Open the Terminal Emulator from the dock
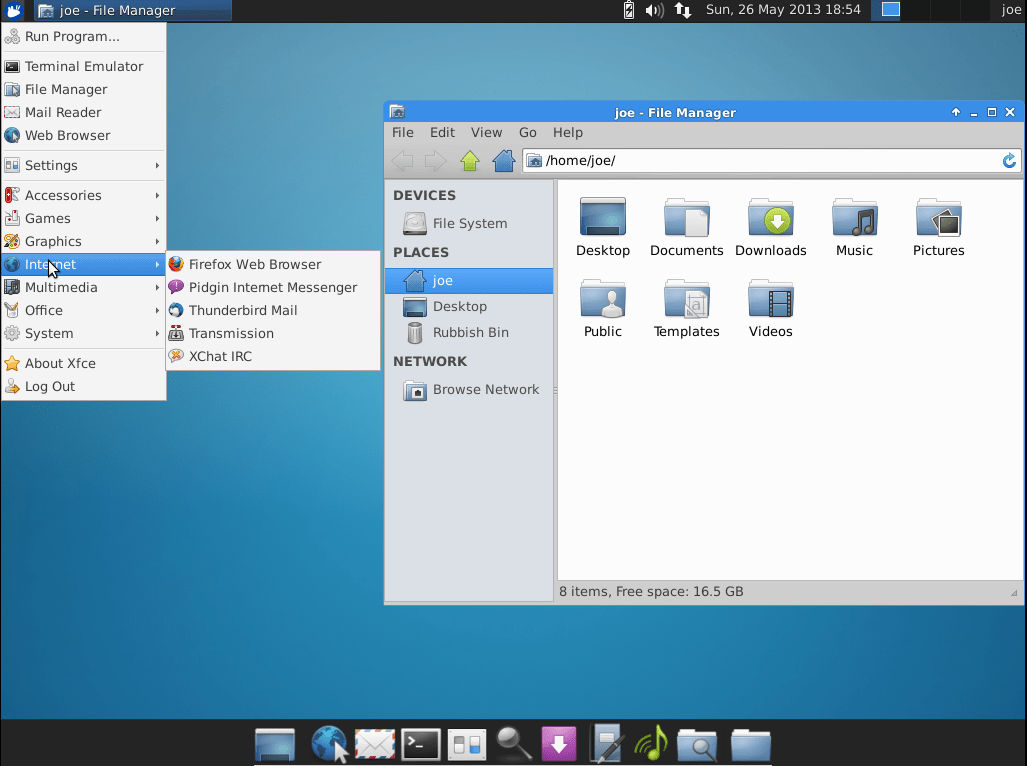Image resolution: width=1027 pixels, height=766 pixels. 420,744
